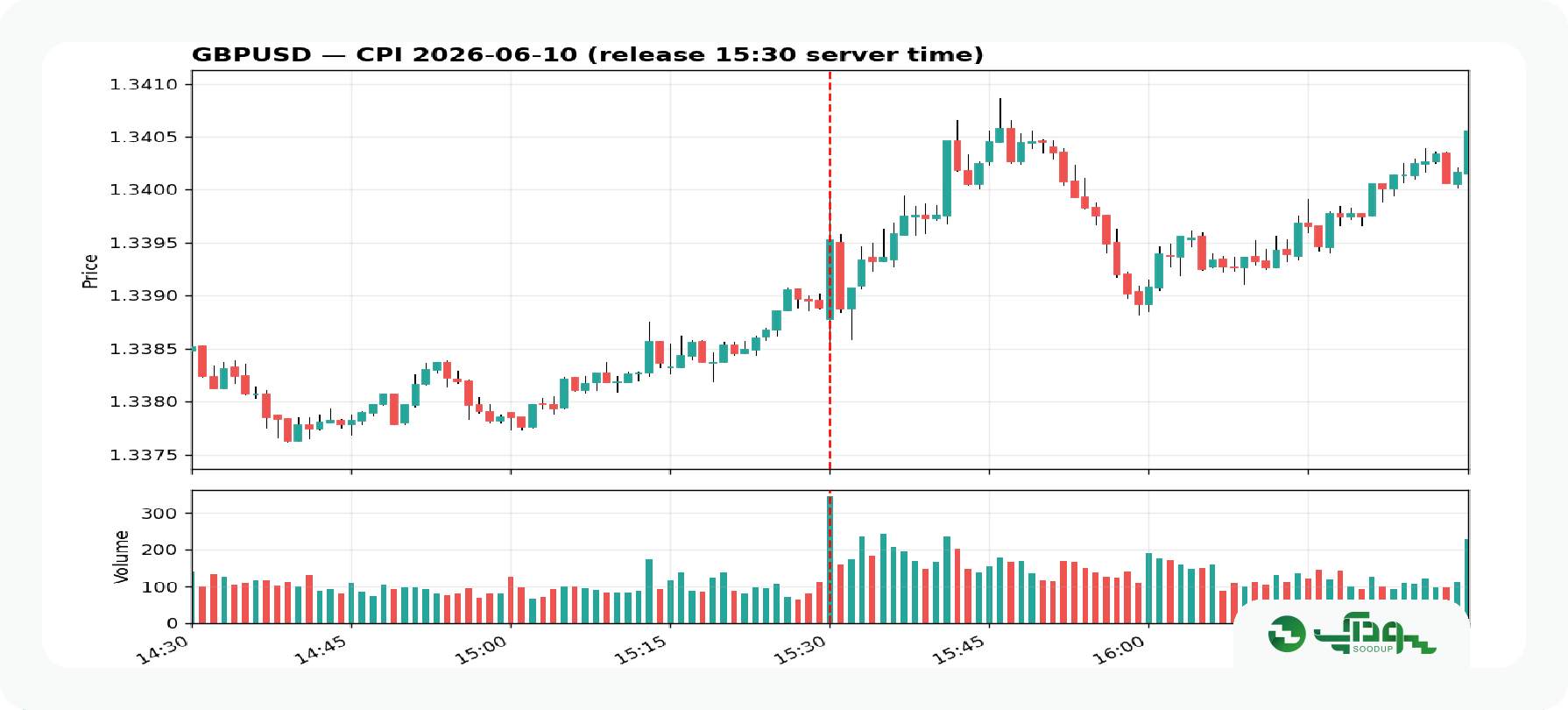Click the 14:45 time axis label

coord(322,650)
